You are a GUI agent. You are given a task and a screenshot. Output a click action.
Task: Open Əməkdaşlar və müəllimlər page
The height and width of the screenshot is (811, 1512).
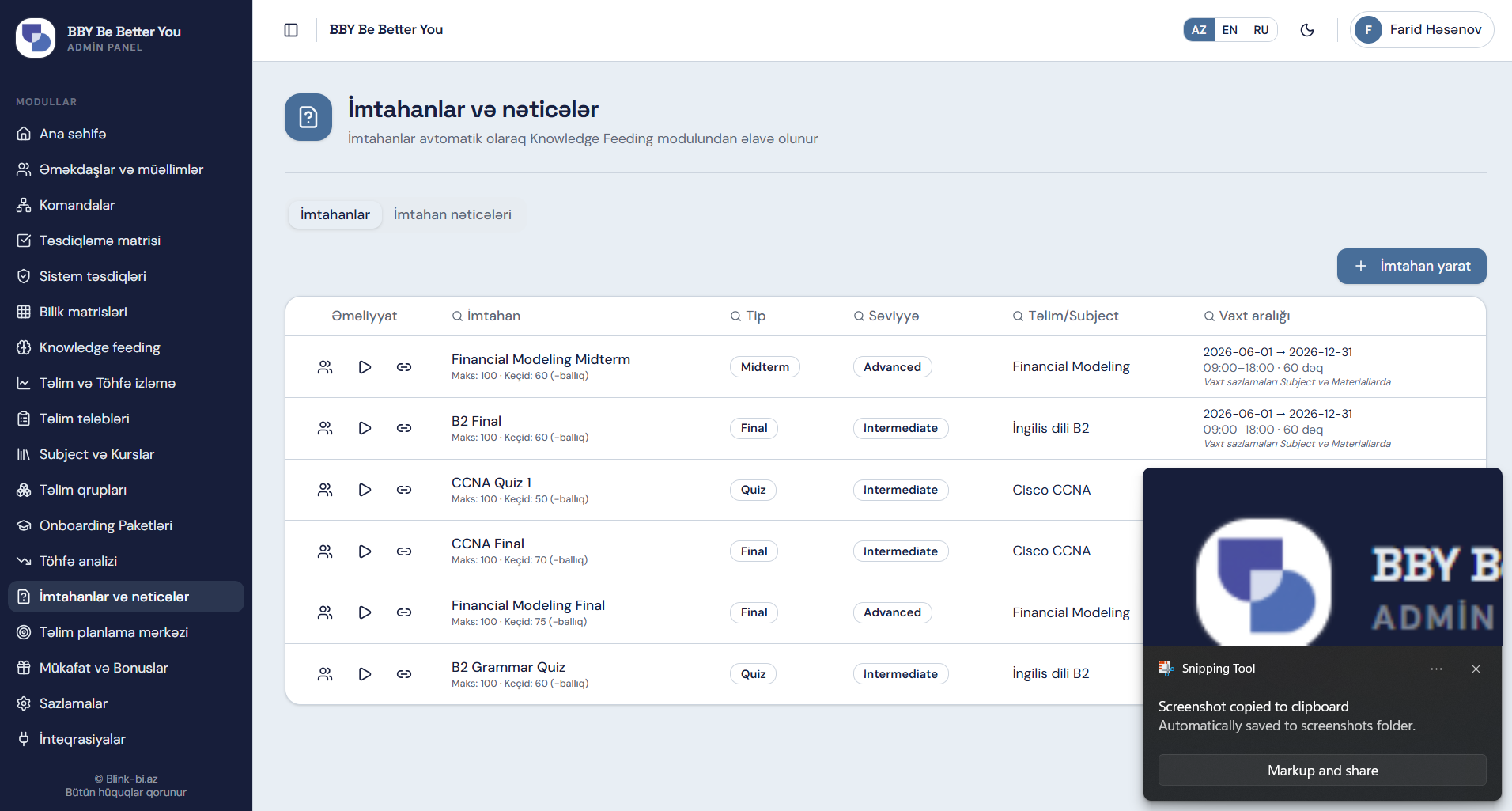pos(126,169)
